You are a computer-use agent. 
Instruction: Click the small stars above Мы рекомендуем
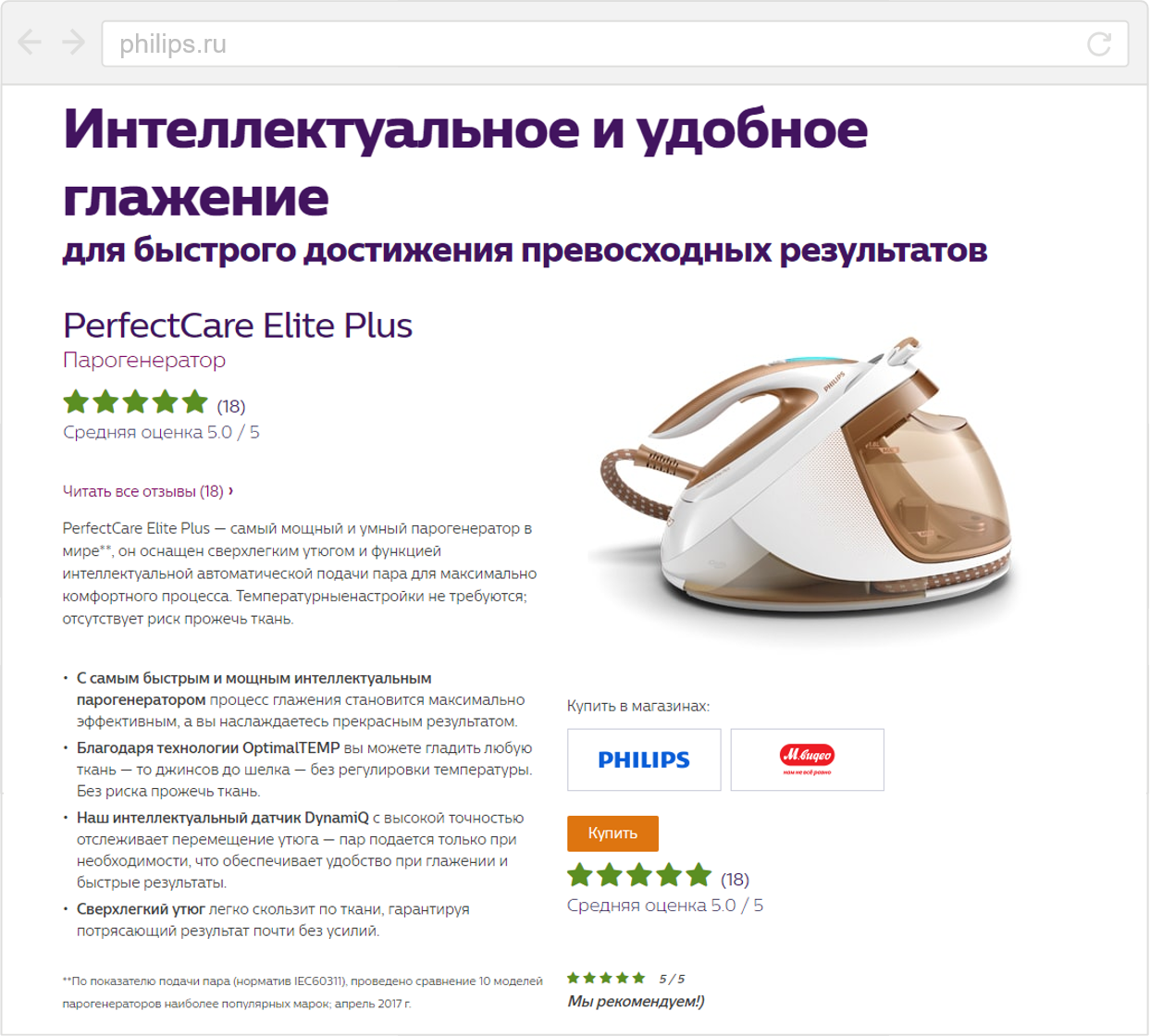click(x=606, y=978)
